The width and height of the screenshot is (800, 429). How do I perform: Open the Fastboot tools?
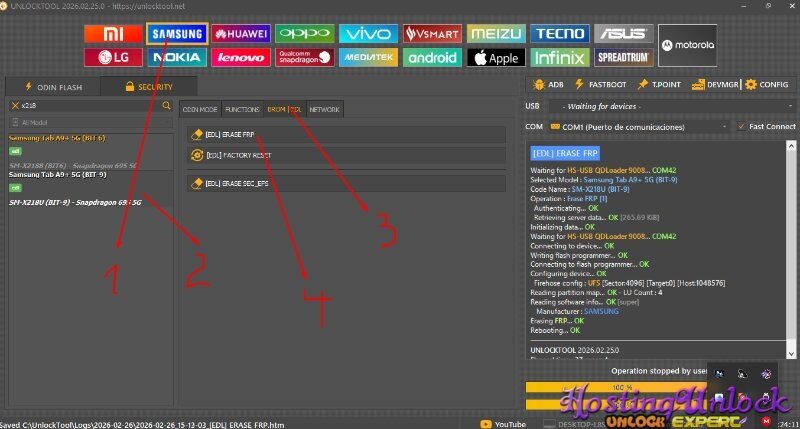pyautogui.click(x=601, y=85)
